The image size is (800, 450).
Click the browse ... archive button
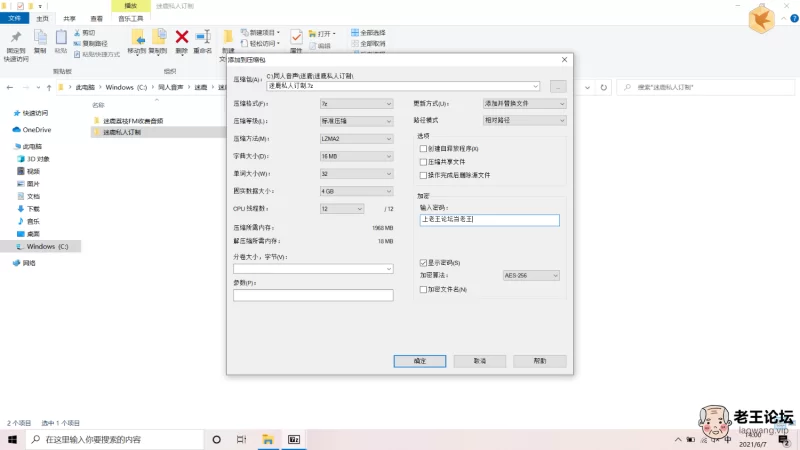(x=558, y=87)
